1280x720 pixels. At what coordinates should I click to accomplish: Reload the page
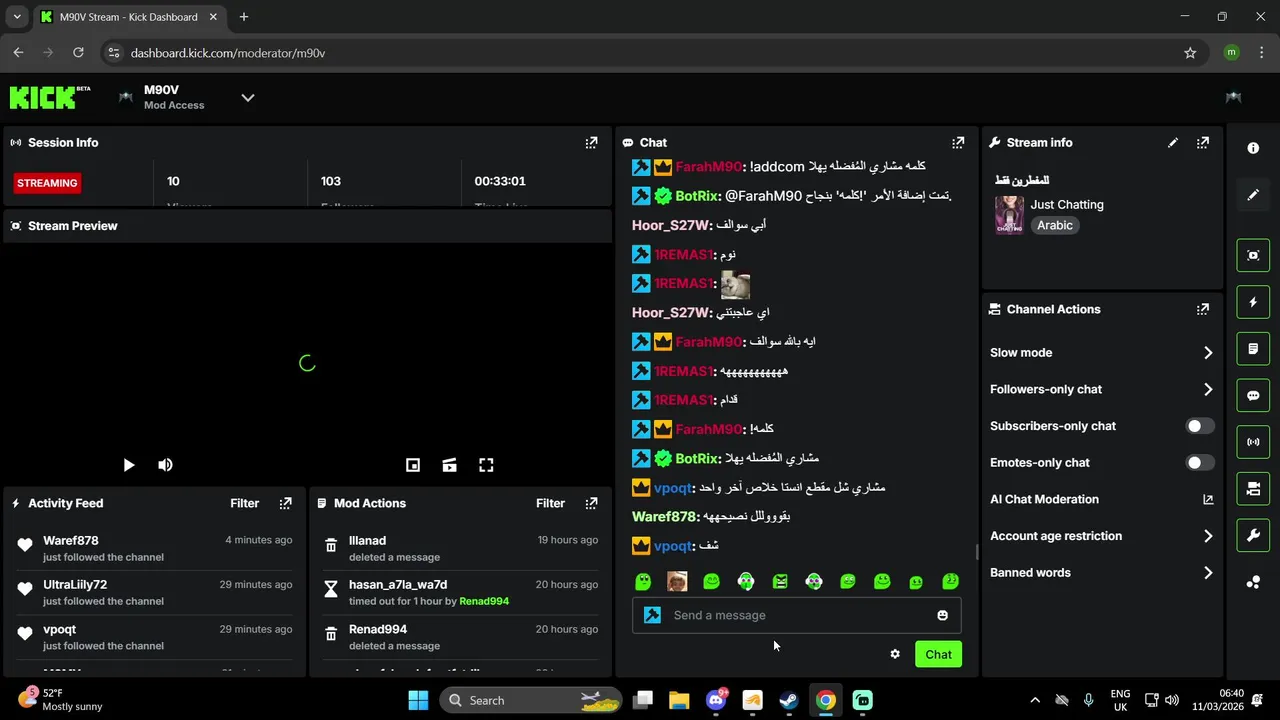[x=78, y=53]
